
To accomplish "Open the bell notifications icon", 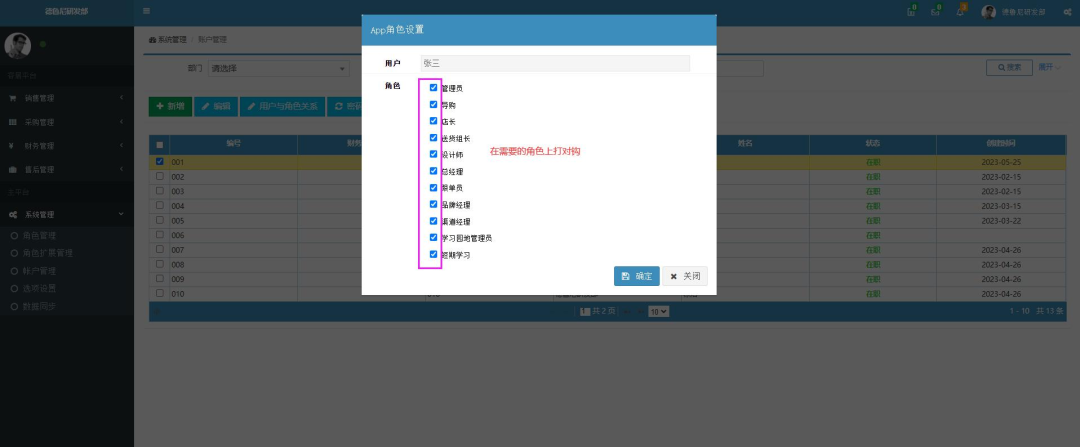I will tap(961, 11).
